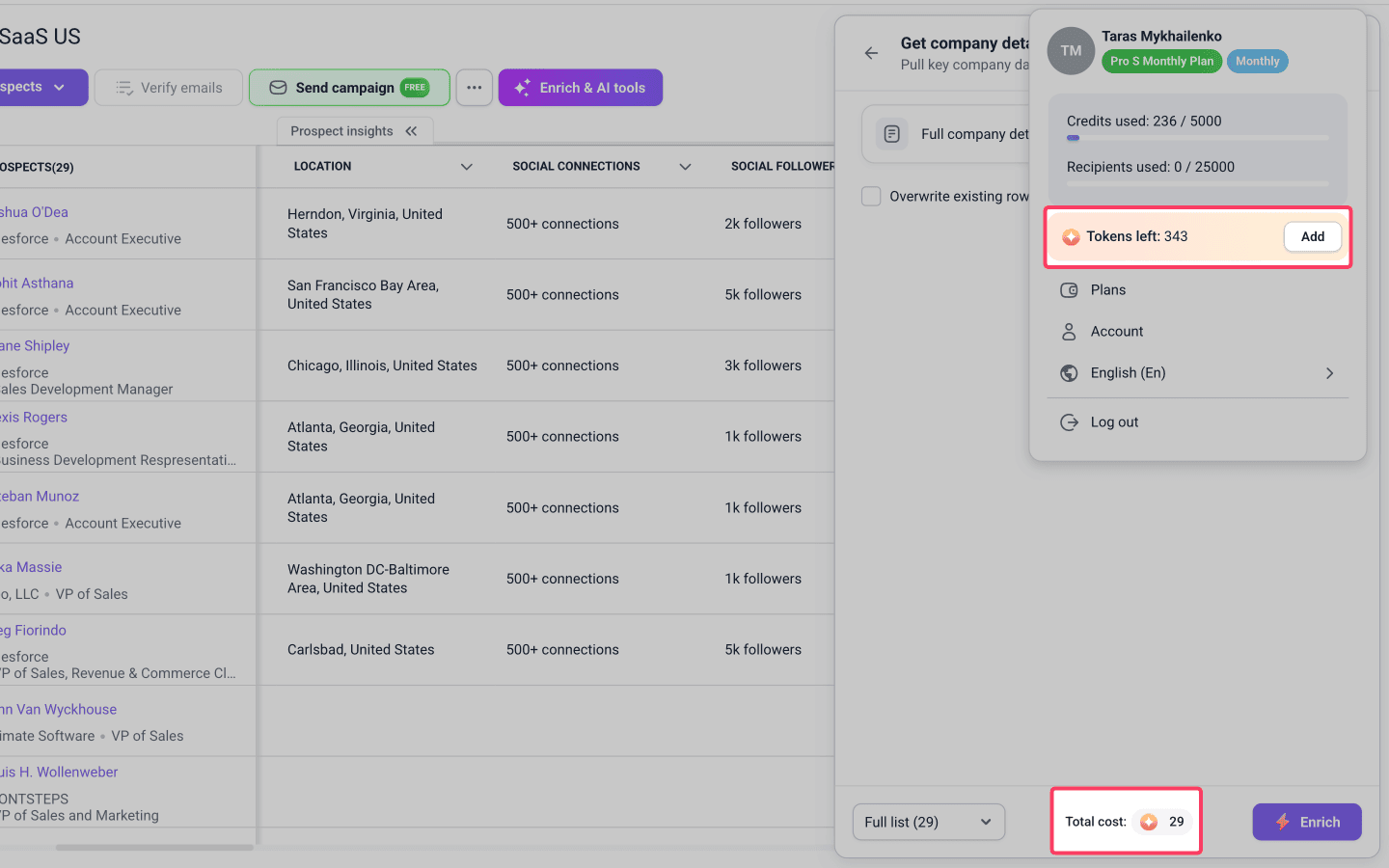Click the Credits used: 236 / 5000 text
Screen dimensions: 1389x868
pyautogui.click(x=1144, y=122)
